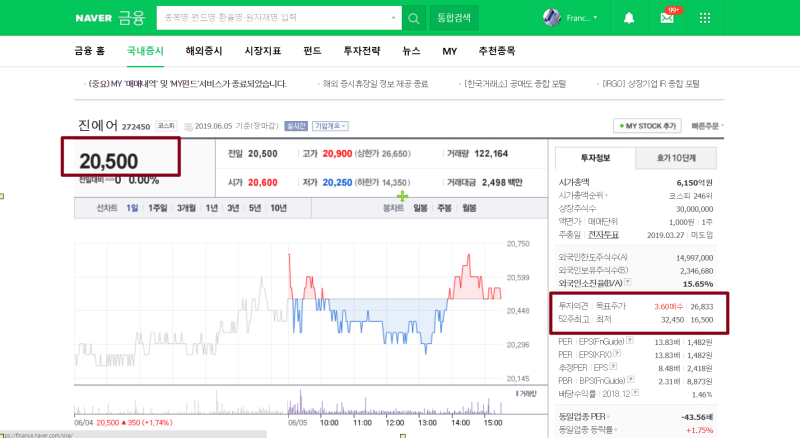The width and height of the screenshot is (800, 438).
Task: Open the mail envelope icon
Action: 667,18
